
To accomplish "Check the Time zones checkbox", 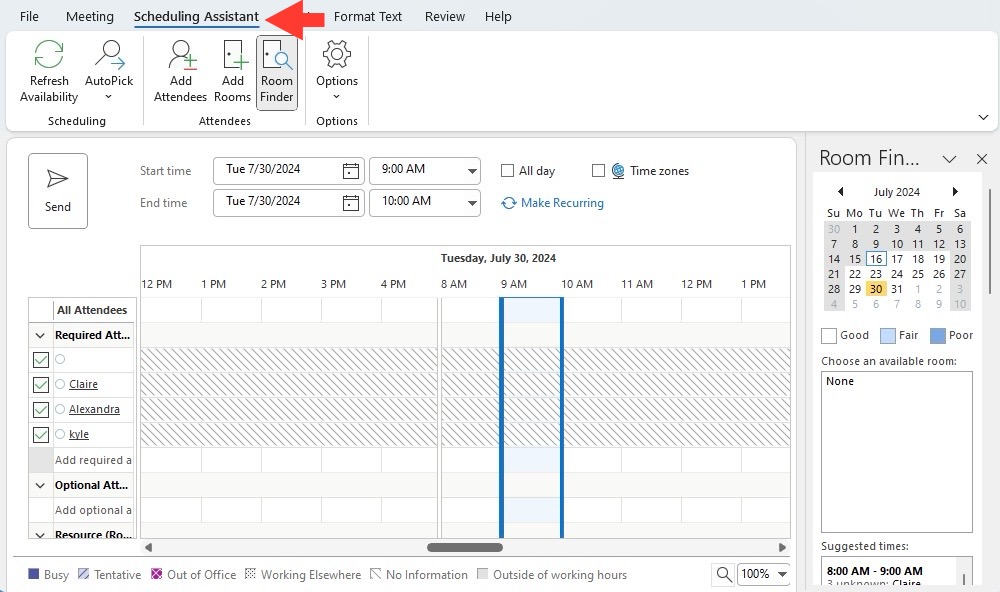I will [x=598, y=170].
